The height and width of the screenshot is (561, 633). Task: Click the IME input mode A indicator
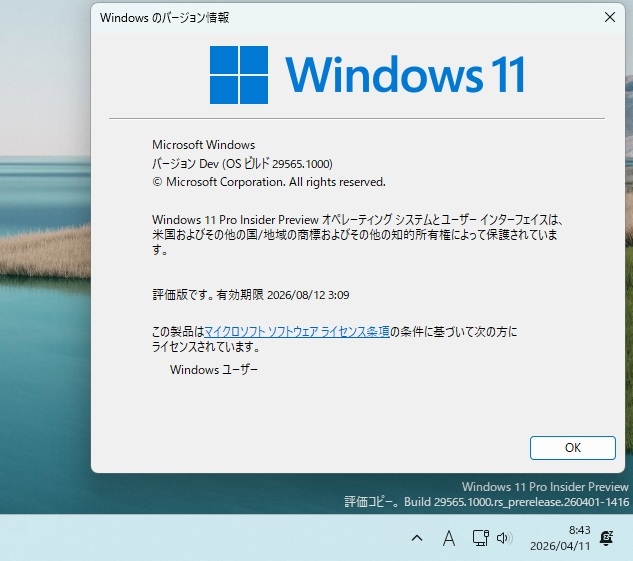coord(449,538)
